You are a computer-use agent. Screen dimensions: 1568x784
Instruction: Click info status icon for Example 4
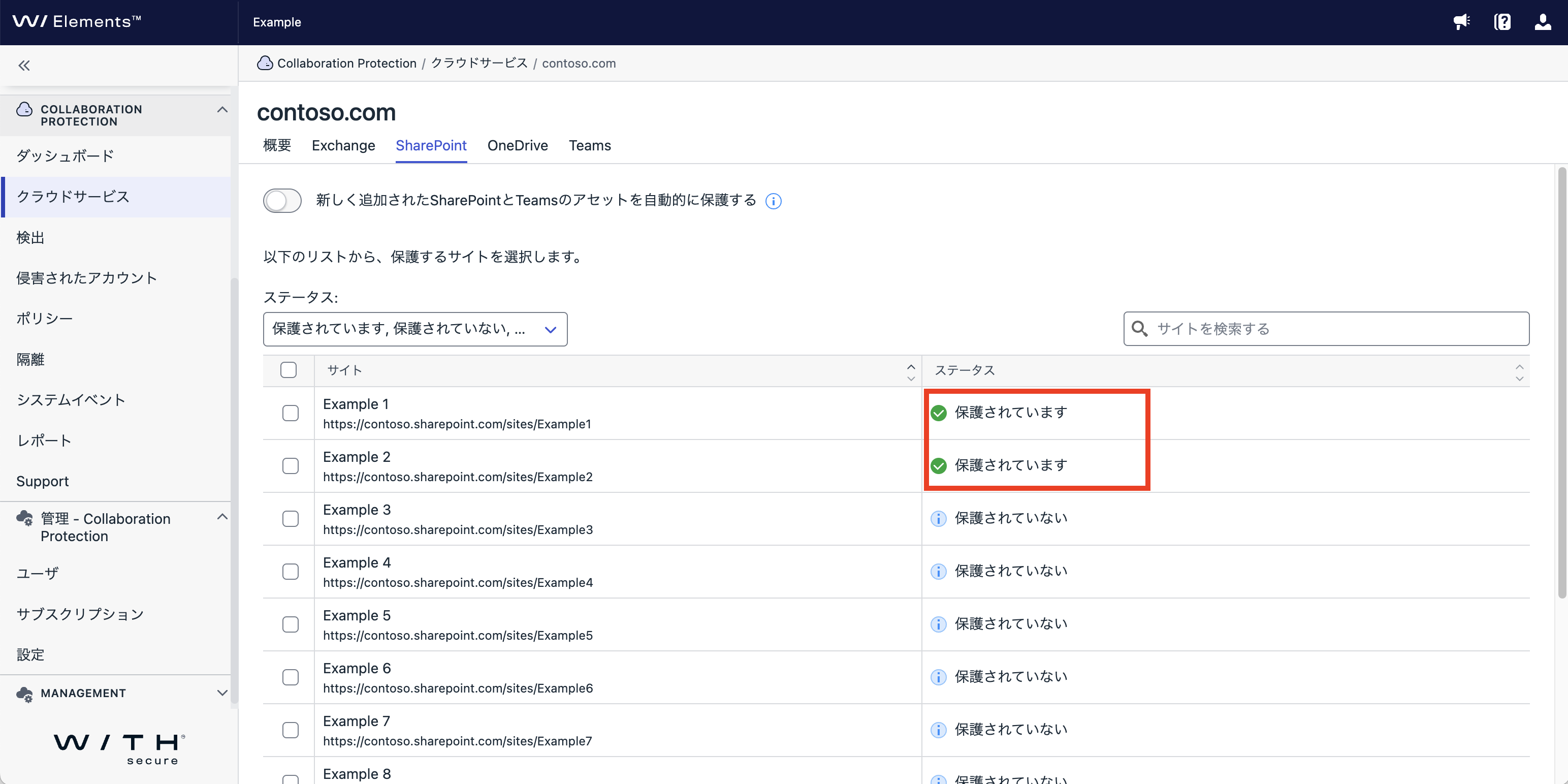coord(939,572)
